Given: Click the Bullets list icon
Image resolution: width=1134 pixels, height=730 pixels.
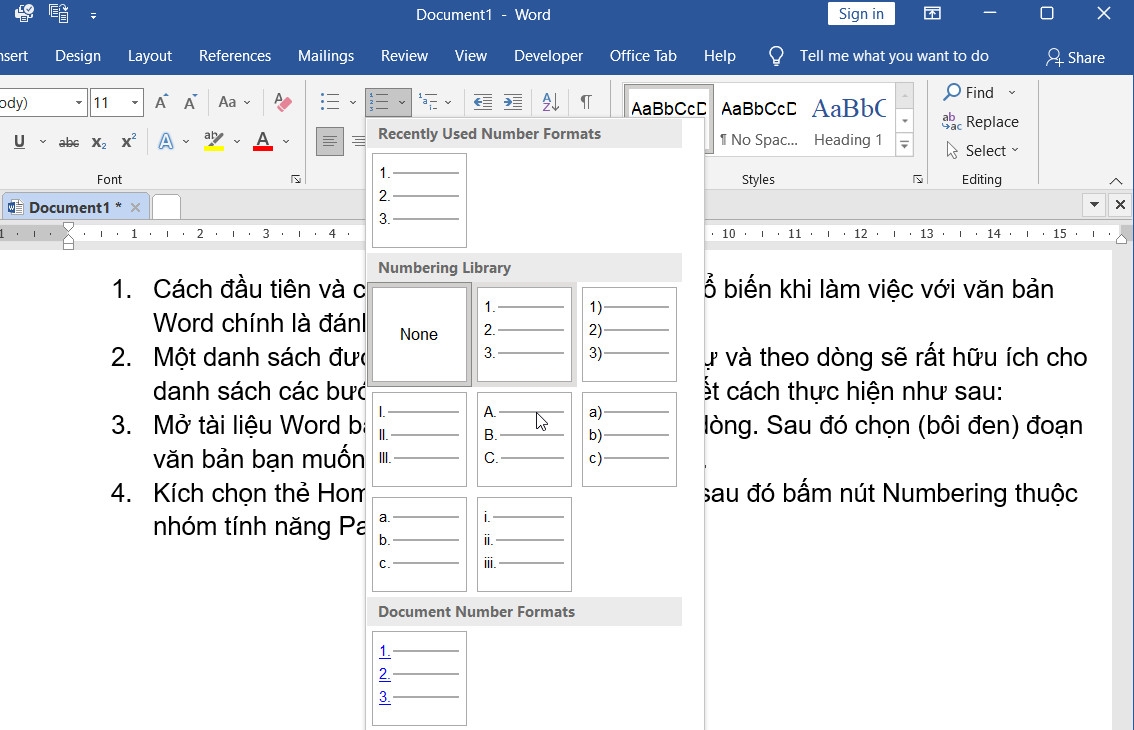Looking at the screenshot, I should click(330, 102).
